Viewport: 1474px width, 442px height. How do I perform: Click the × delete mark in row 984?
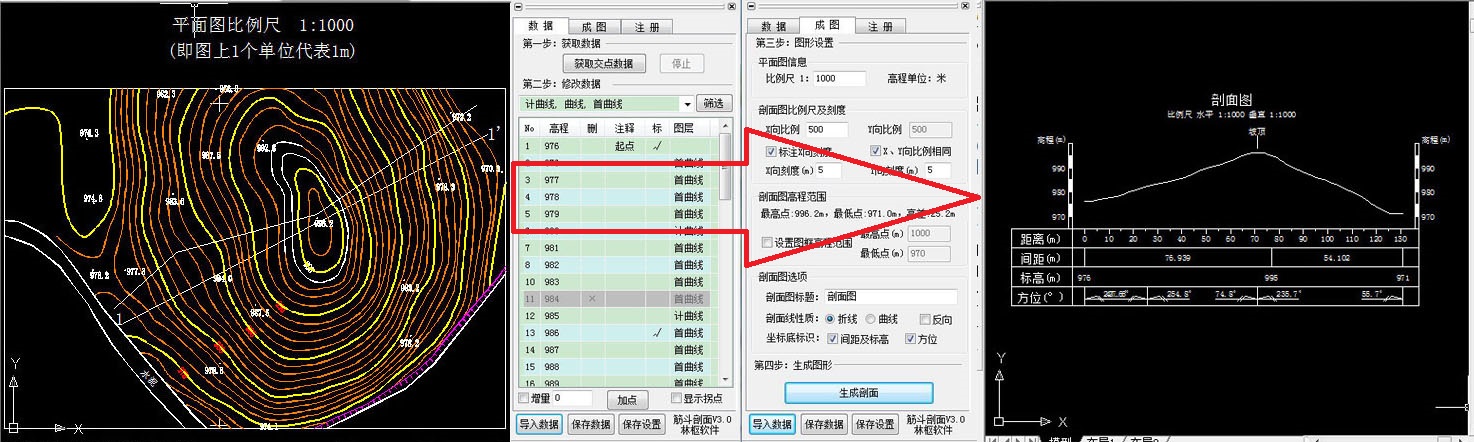pos(592,299)
